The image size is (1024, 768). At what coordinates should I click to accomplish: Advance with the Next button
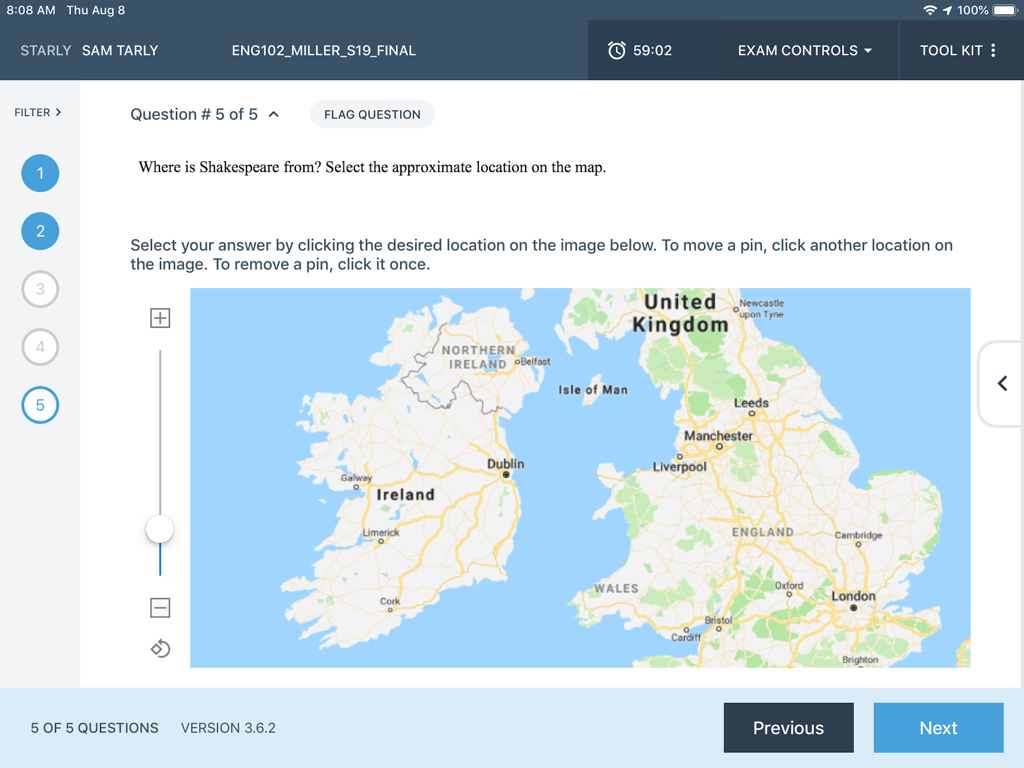(938, 728)
